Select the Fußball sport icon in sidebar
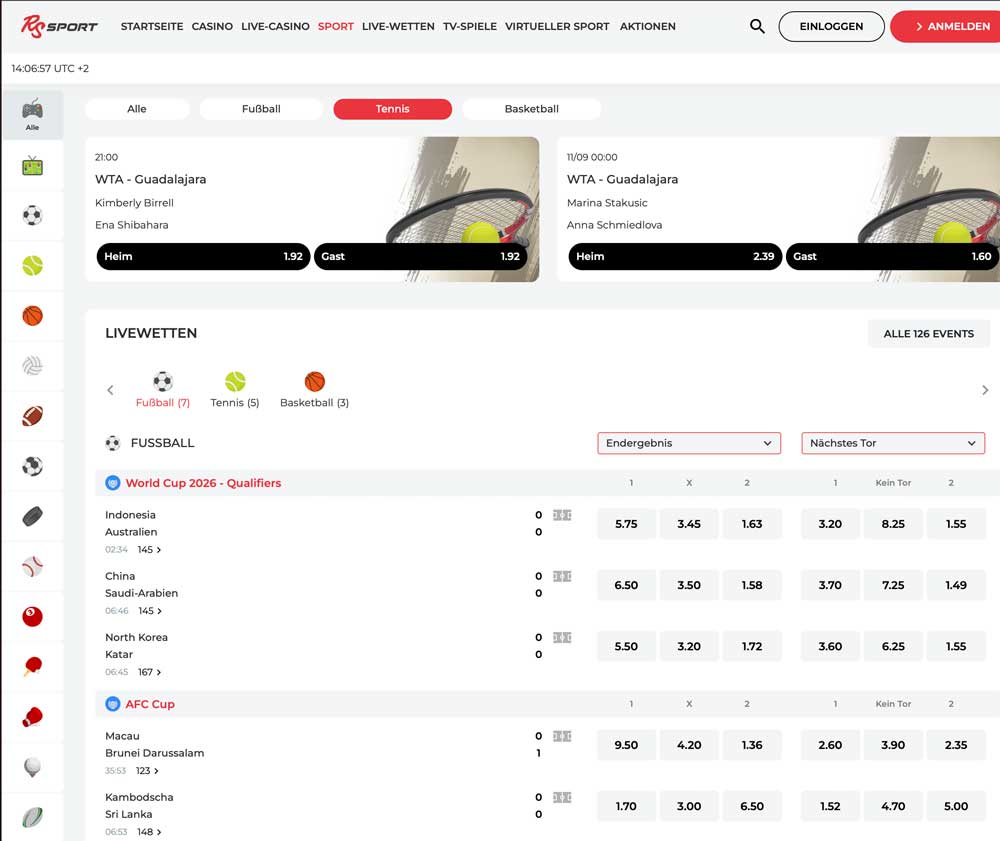The image size is (1000, 841). click(x=33, y=215)
